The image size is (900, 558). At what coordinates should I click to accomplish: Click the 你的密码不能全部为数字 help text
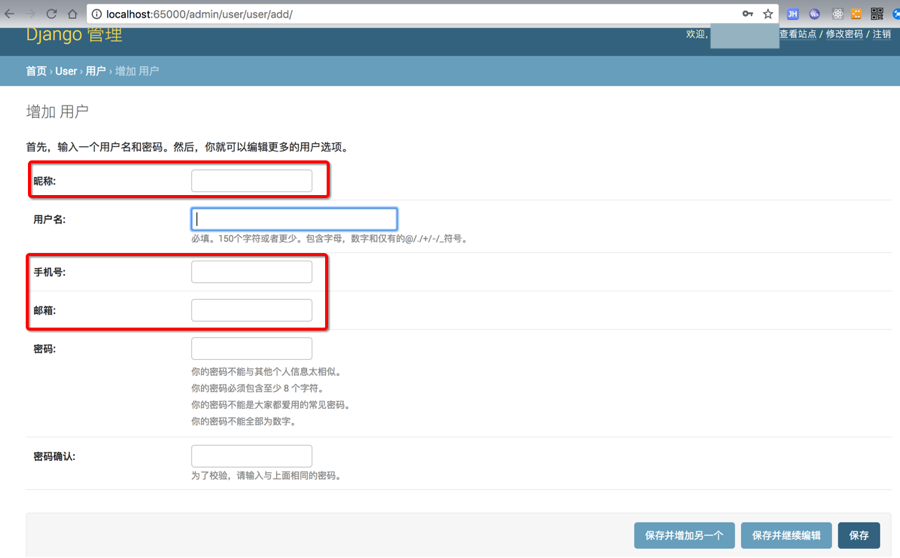[245, 421]
